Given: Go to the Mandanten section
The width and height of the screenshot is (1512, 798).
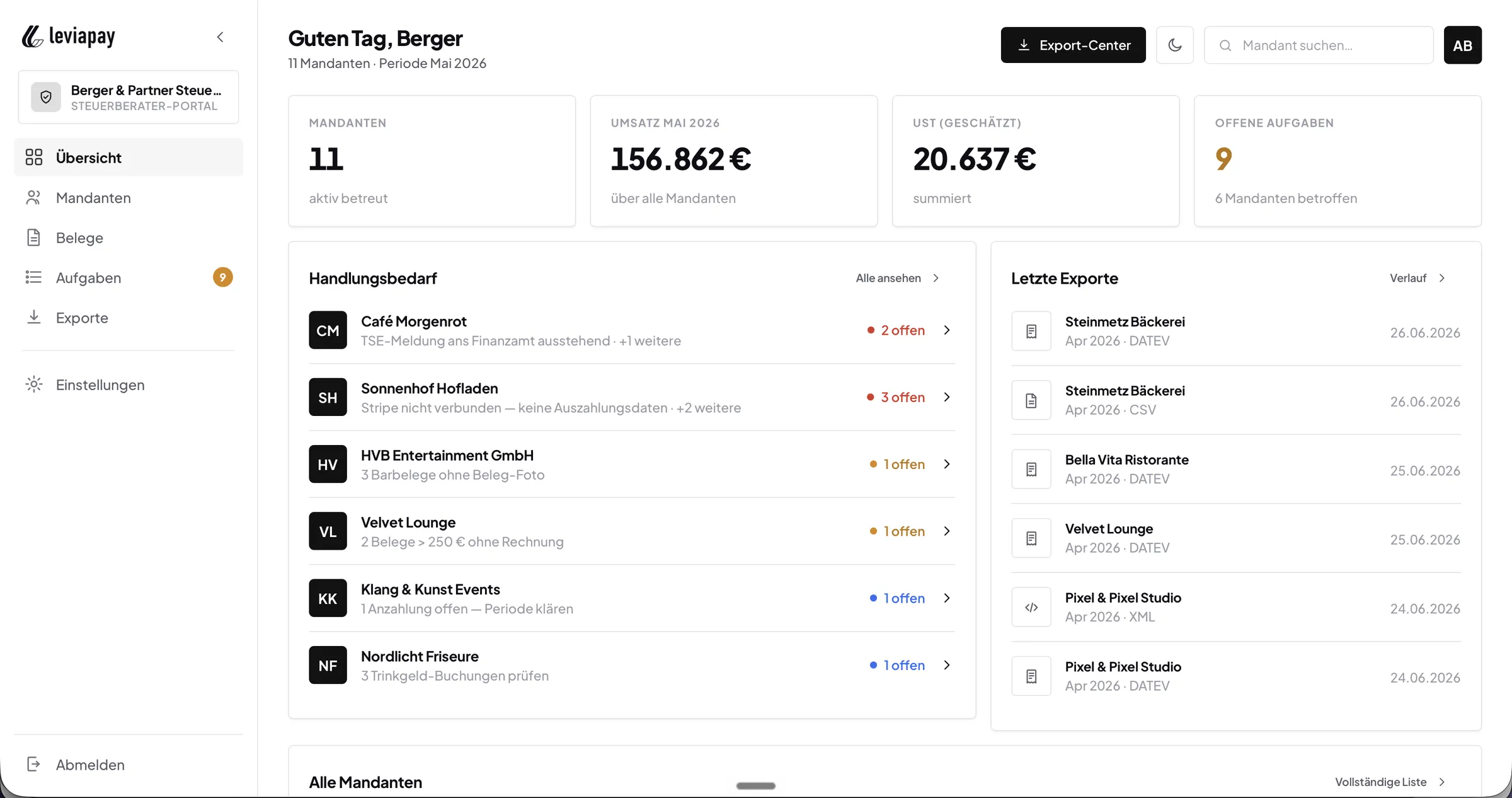Looking at the screenshot, I should click(129, 197).
